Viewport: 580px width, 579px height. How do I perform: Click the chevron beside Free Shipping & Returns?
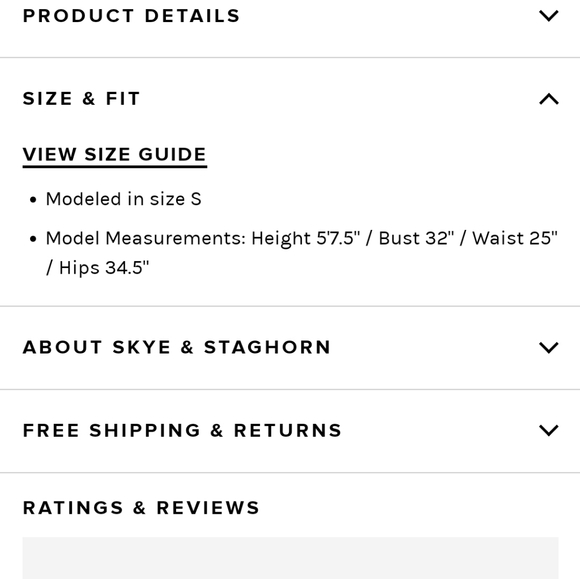point(549,430)
